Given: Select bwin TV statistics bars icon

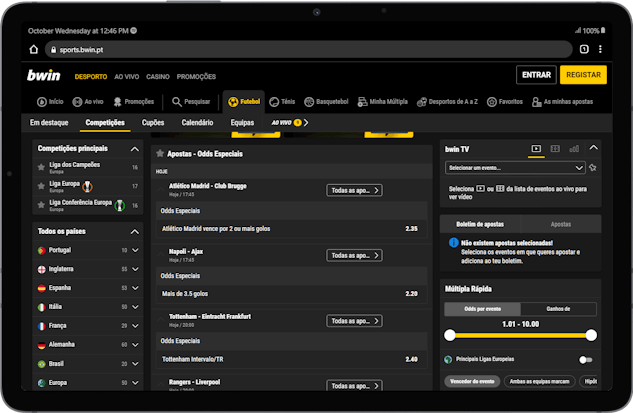Looking at the screenshot, I should tap(574, 149).
